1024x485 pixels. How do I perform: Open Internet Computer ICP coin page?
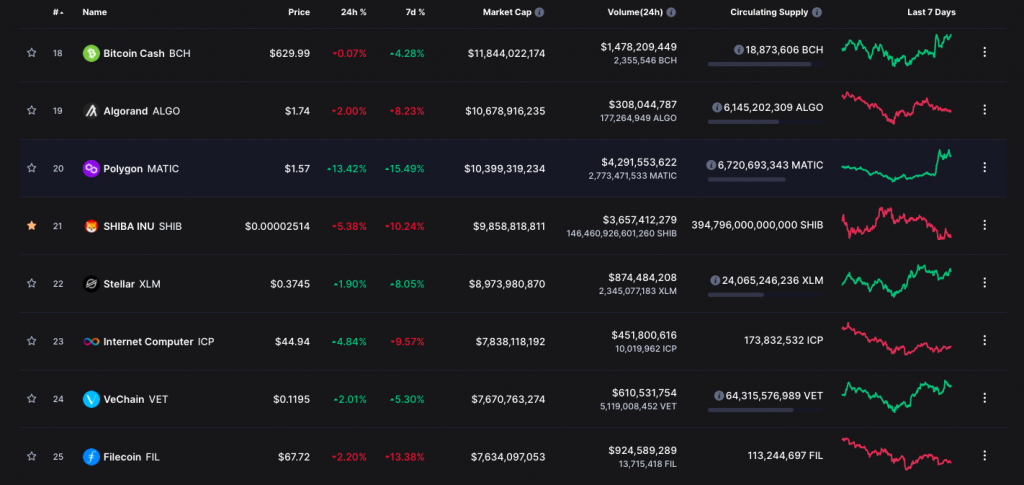[159, 341]
